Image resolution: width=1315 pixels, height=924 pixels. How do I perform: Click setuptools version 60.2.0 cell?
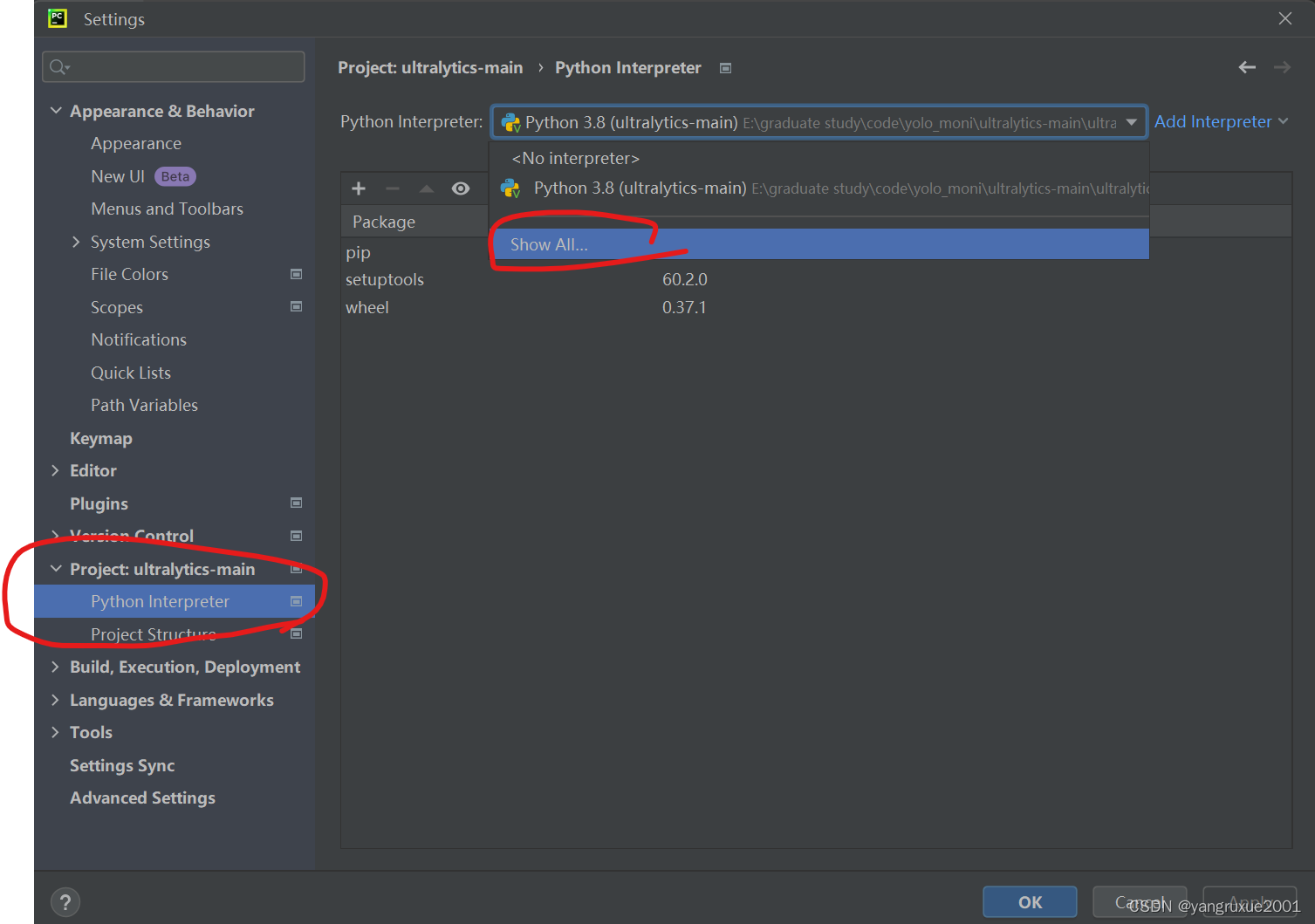[685, 279]
